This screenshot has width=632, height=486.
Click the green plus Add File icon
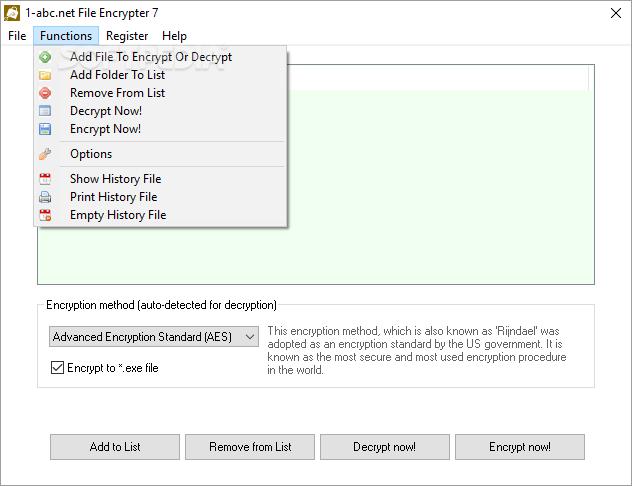45,57
